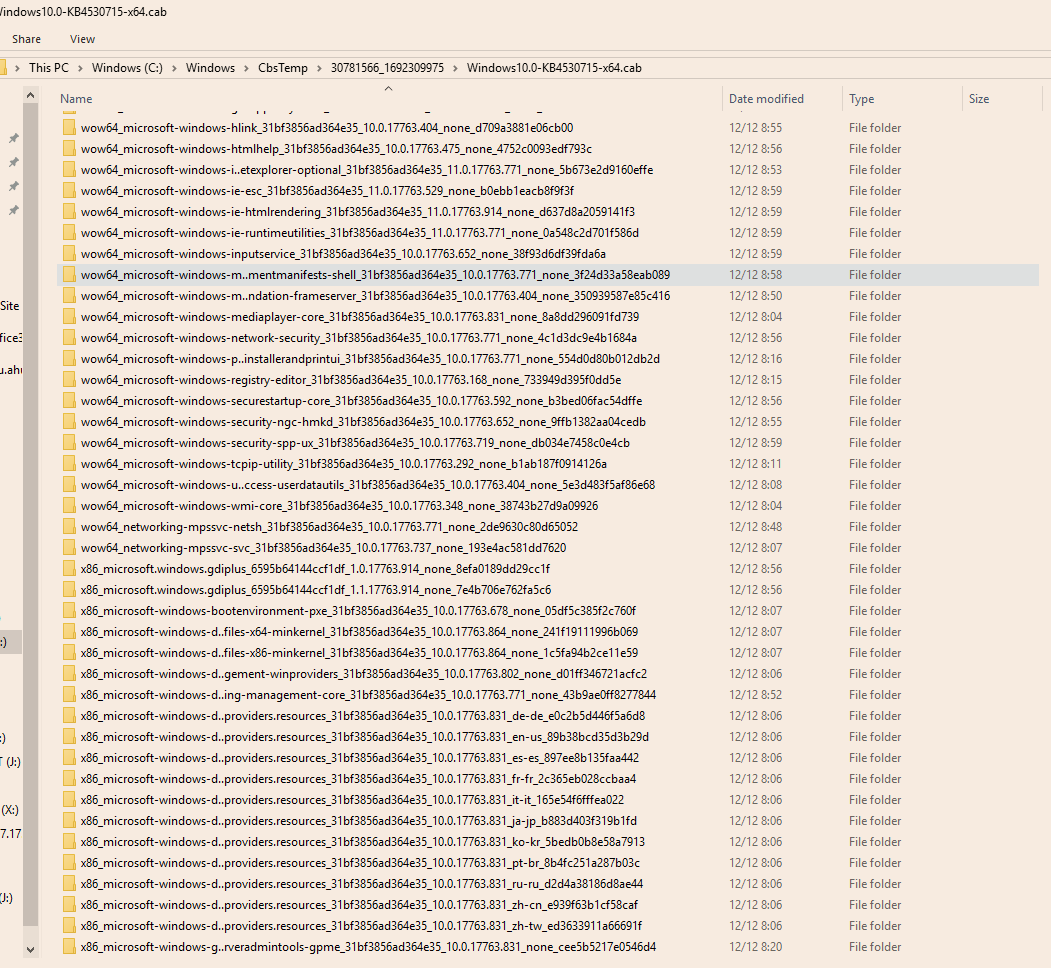This screenshot has height=968, width=1051.
Task: Click the ndation-frameserver folder icon
Action: click(68, 296)
